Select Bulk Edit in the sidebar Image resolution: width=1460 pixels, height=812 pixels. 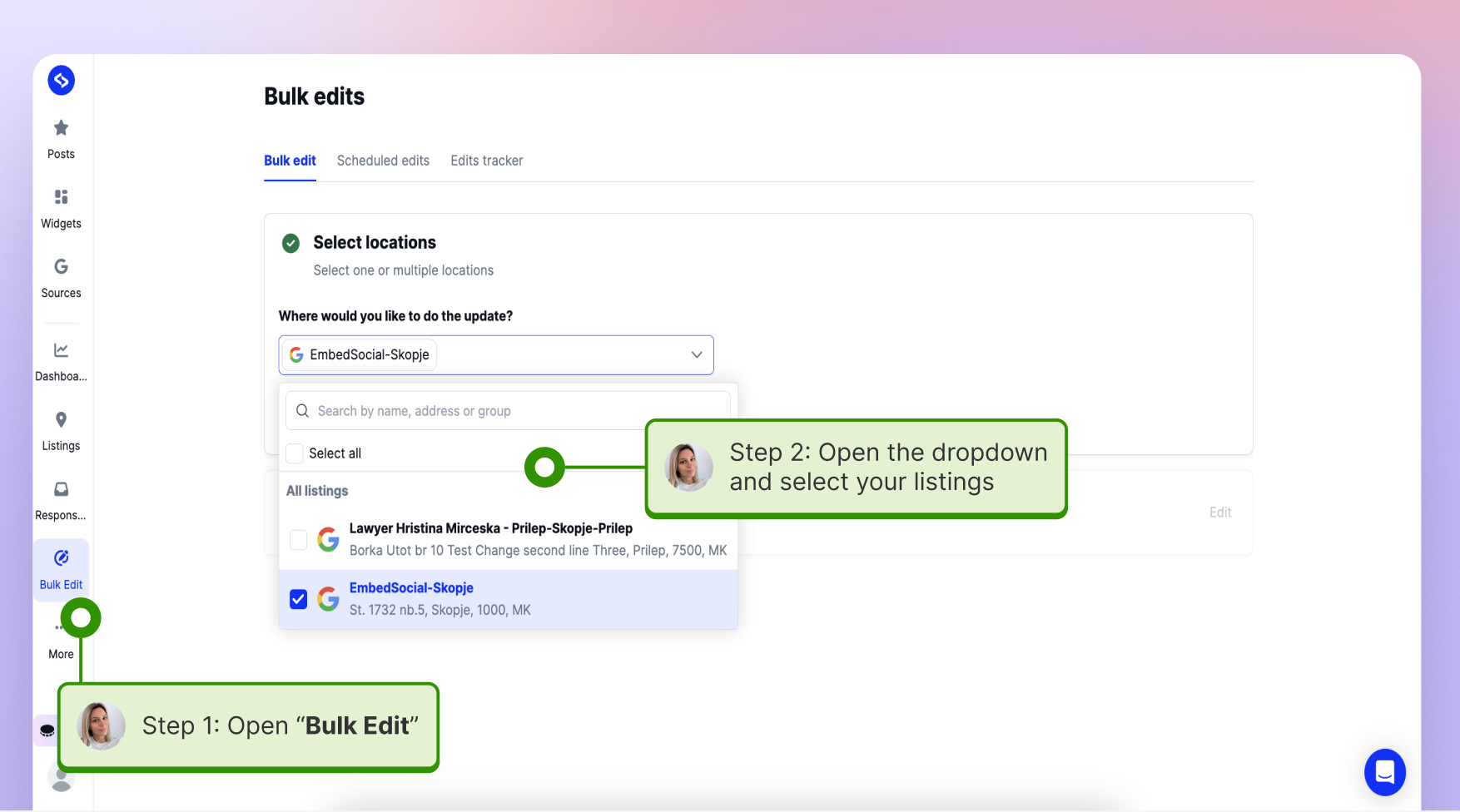[x=61, y=570]
